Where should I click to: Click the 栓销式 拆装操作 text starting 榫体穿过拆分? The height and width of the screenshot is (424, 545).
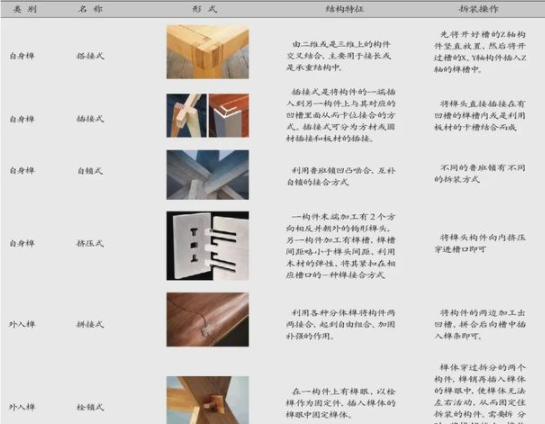pyautogui.click(x=480, y=393)
